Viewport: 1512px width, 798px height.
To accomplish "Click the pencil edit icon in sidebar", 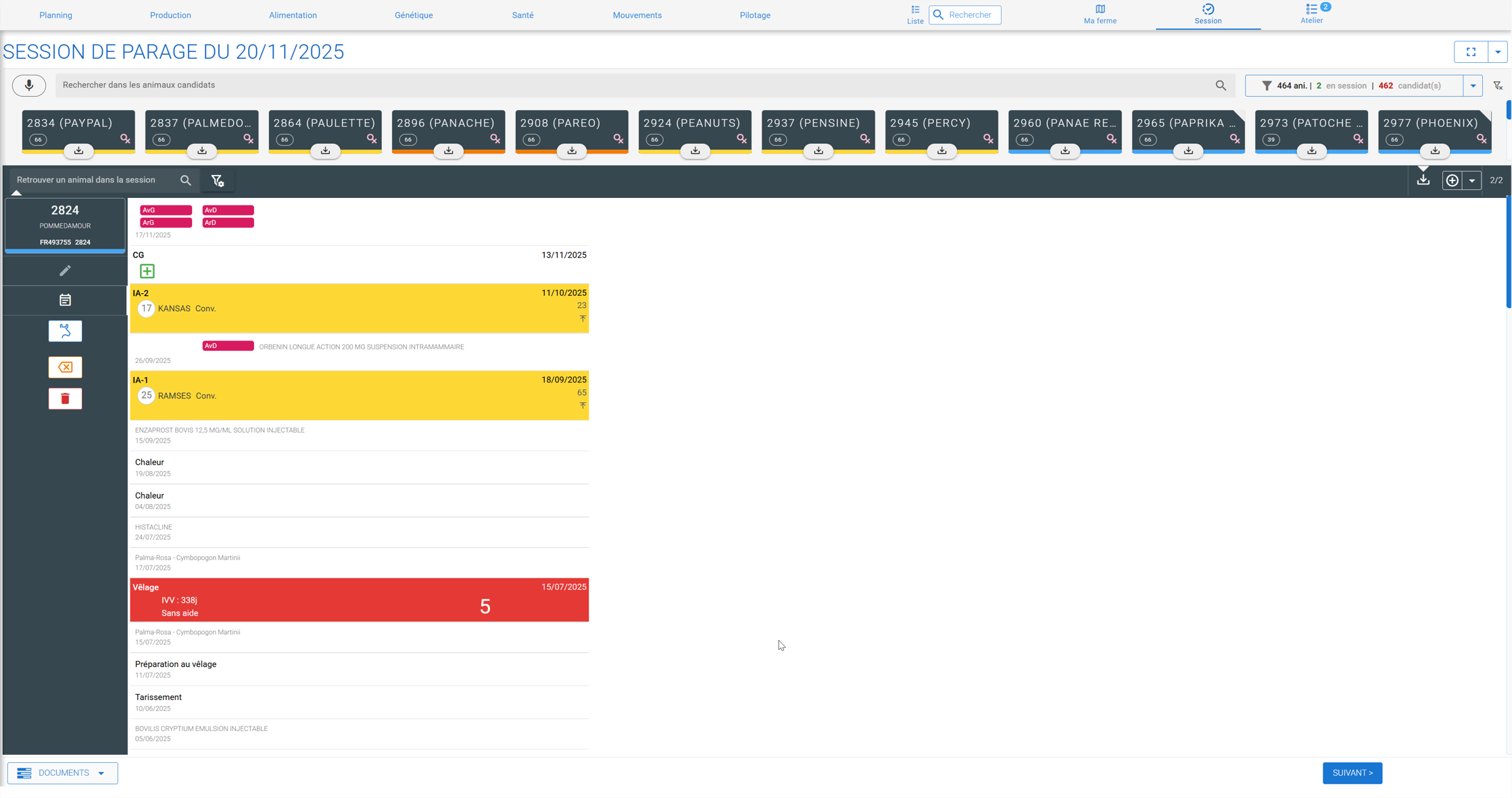I will point(65,270).
